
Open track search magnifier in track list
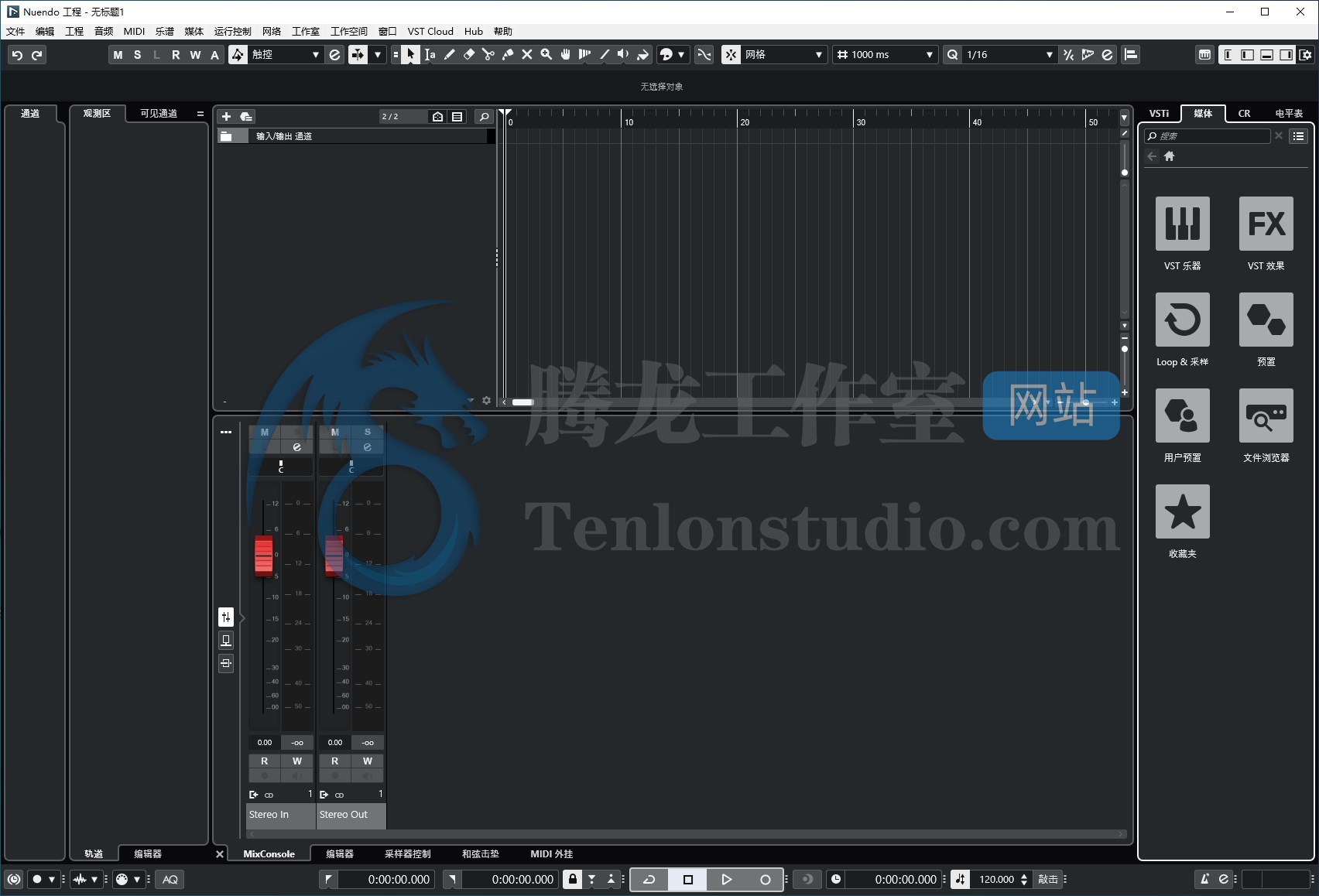coord(484,117)
